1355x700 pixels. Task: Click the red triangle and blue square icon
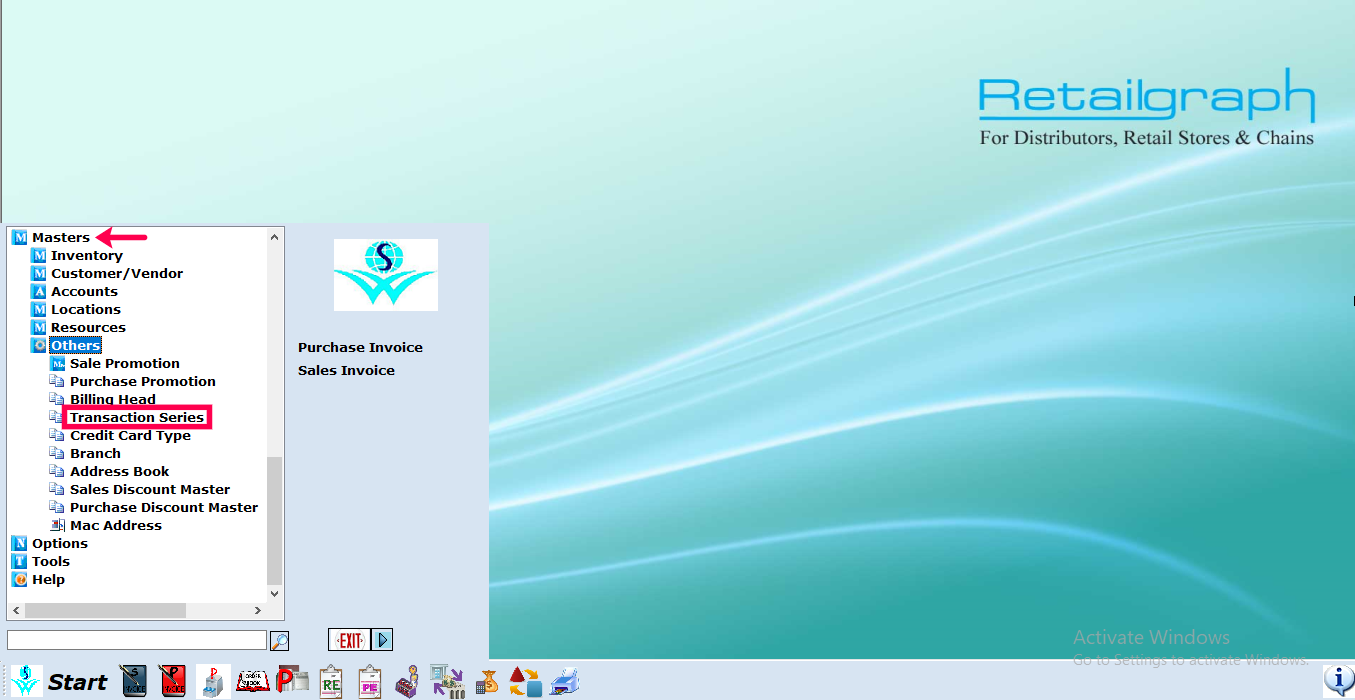coord(525,682)
